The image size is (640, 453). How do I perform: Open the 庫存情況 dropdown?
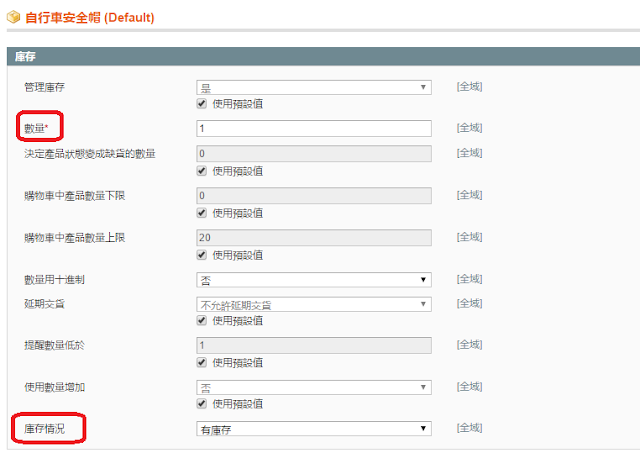click(x=314, y=429)
